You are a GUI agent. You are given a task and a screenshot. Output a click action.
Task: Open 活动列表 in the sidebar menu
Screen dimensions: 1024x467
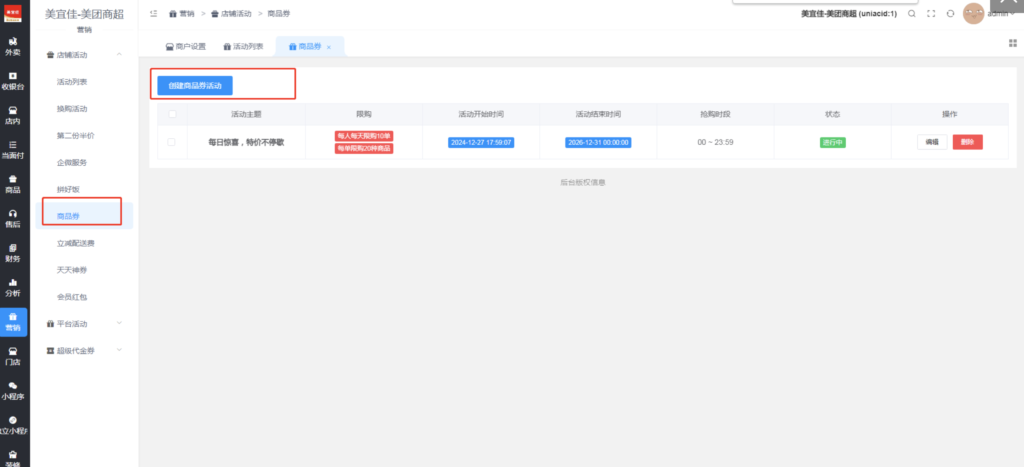(72, 82)
